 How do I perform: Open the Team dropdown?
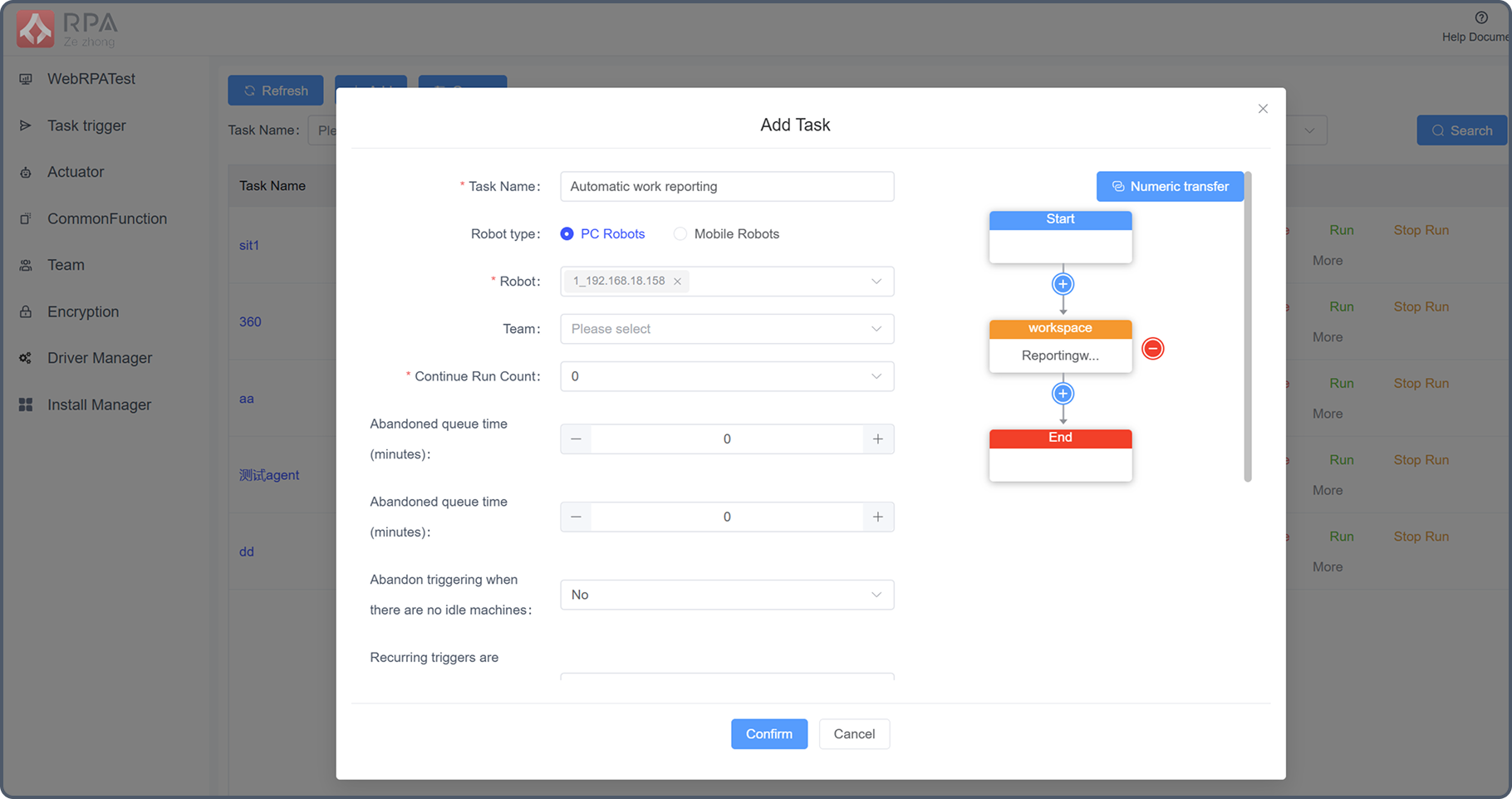727,329
